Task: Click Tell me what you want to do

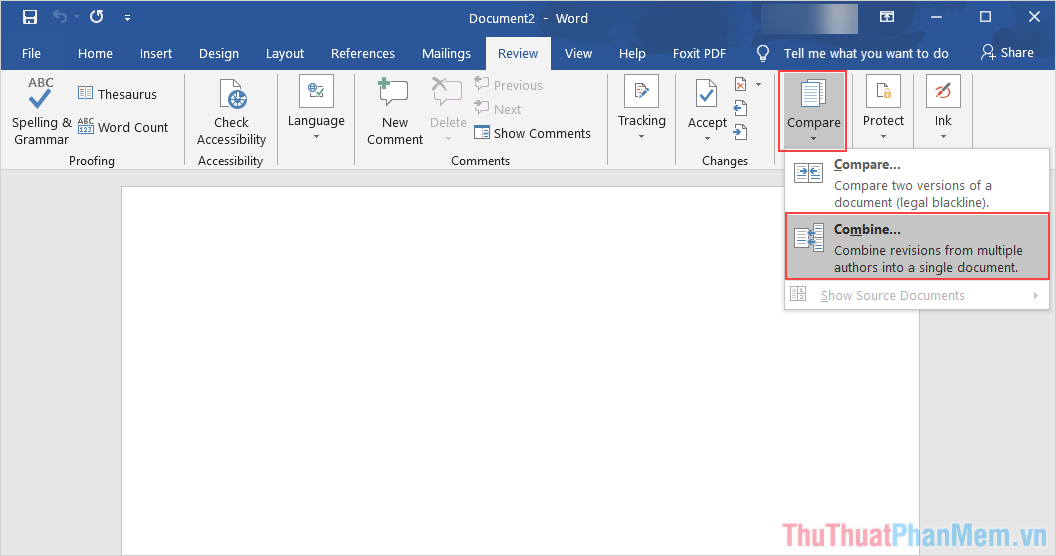Action: click(x=853, y=53)
